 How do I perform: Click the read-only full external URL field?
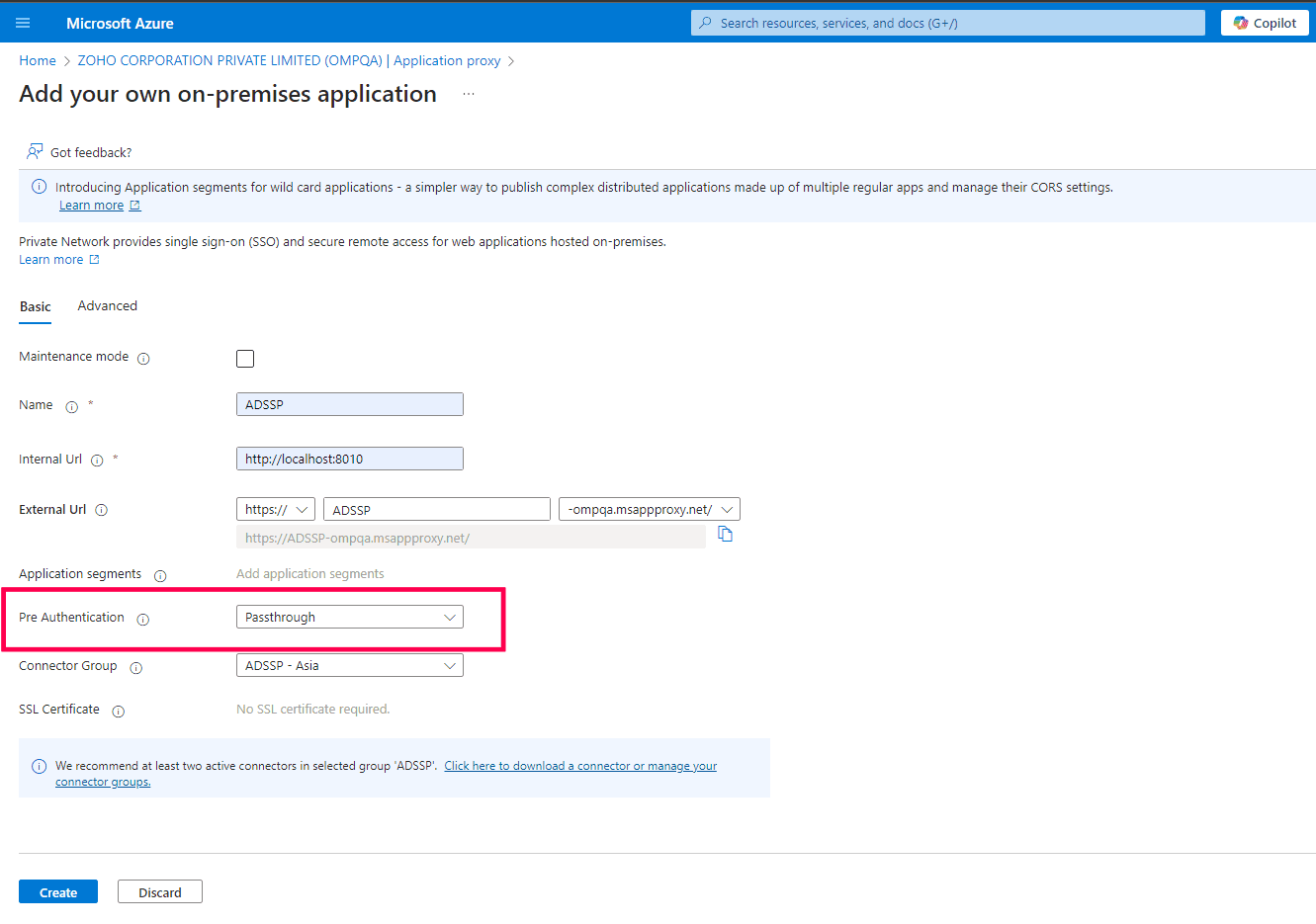click(x=471, y=538)
